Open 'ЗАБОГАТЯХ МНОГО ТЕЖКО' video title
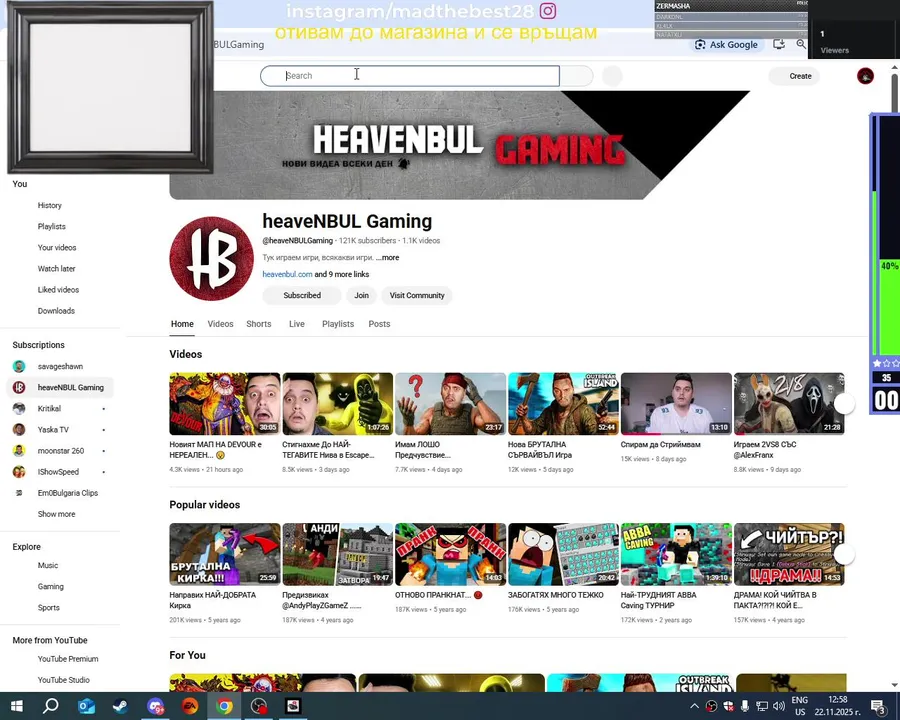The image size is (900, 720). [555, 595]
